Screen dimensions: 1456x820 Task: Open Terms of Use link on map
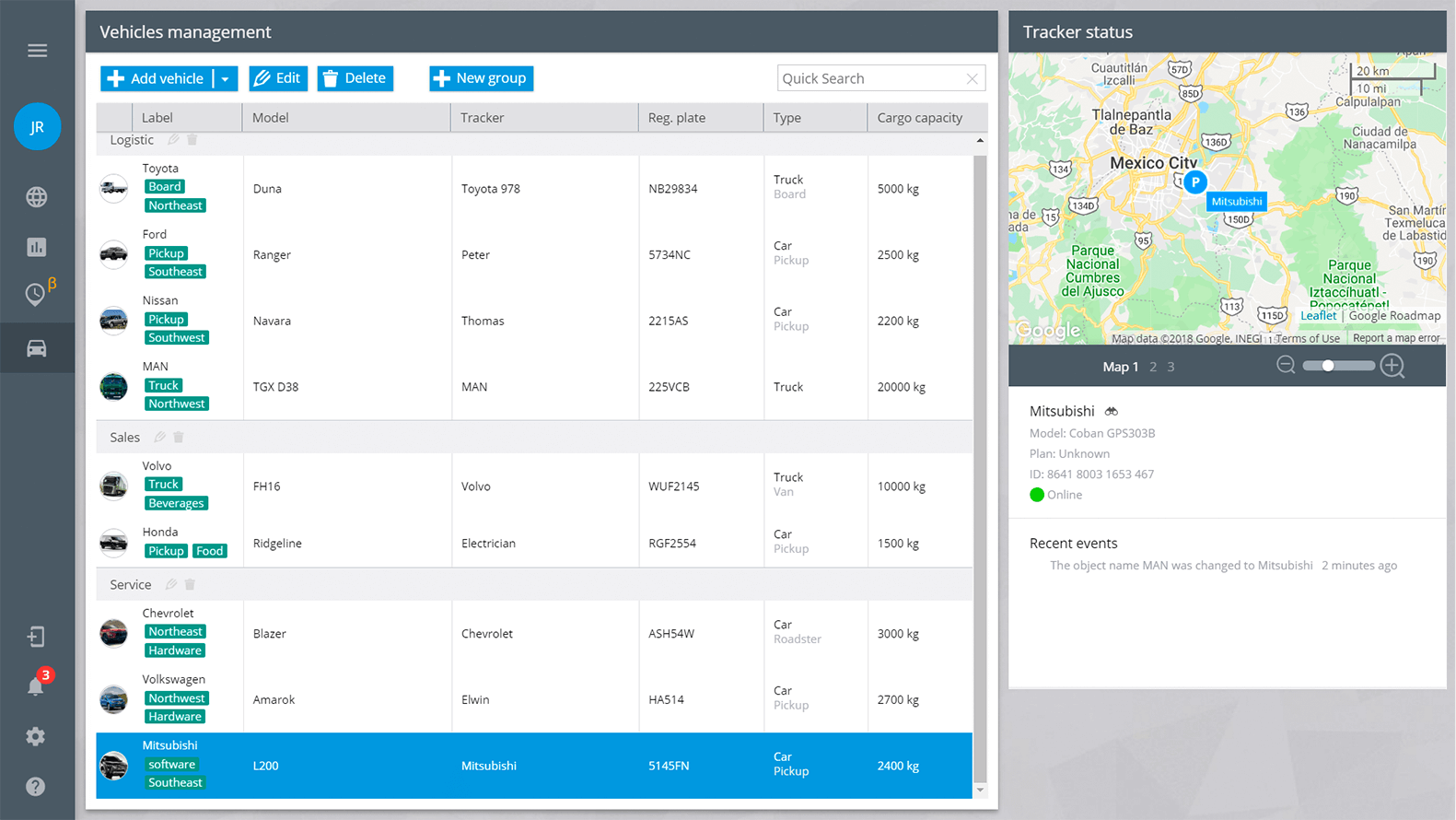point(1308,339)
